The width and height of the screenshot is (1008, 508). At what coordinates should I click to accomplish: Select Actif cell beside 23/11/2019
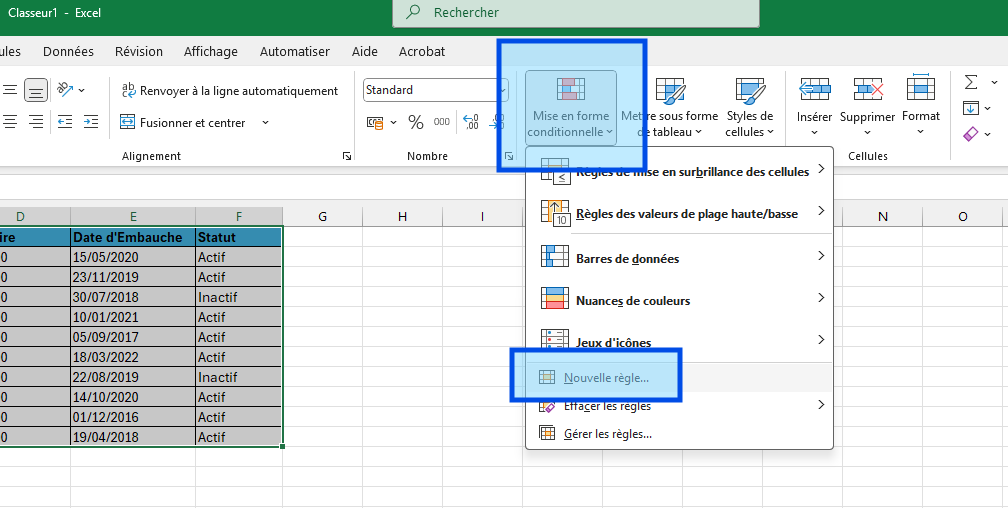click(238, 277)
